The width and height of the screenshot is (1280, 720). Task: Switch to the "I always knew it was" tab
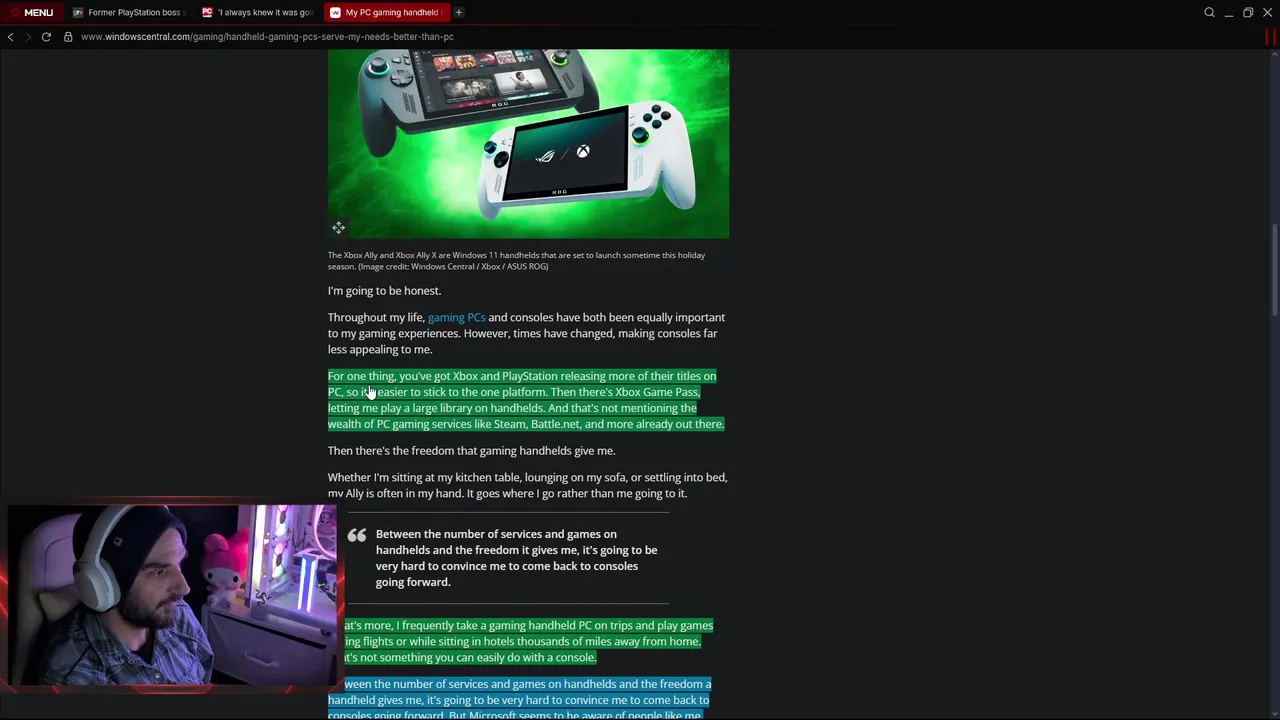pyautogui.click(x=258, y=12)
